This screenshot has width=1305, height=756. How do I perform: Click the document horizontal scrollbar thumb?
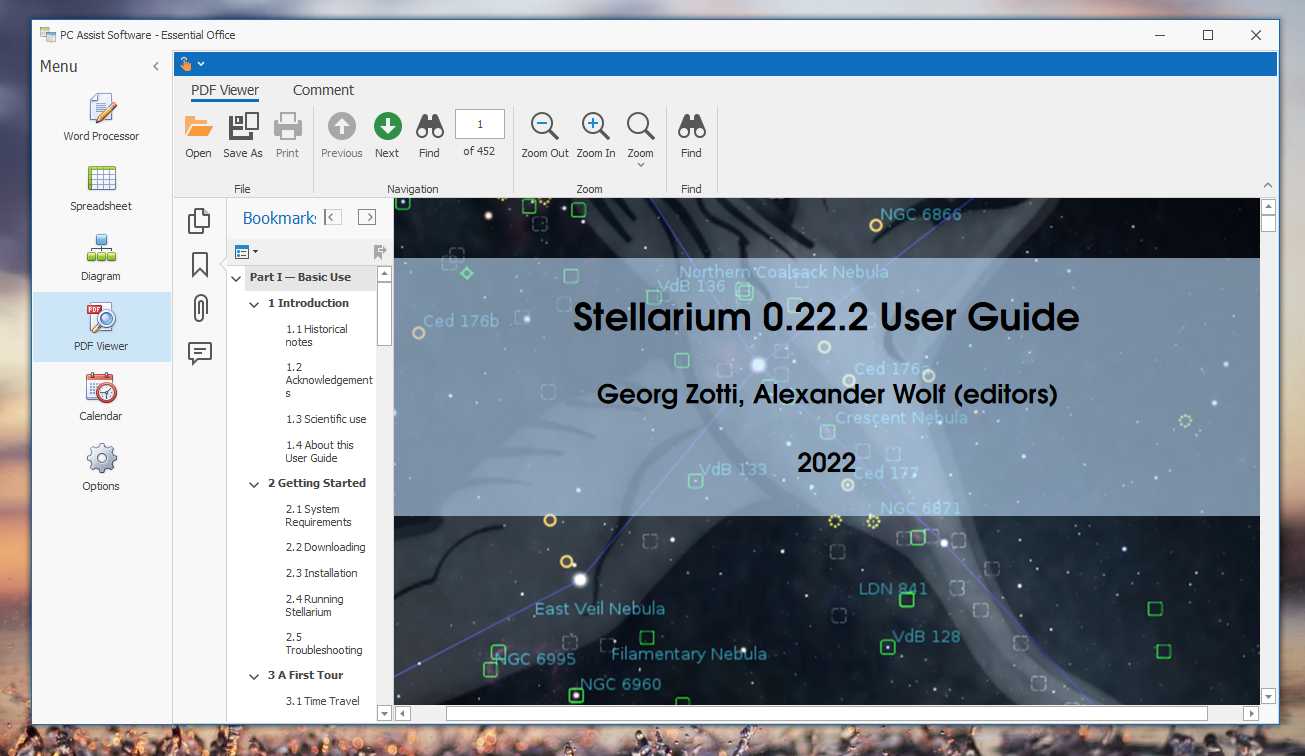point(826,714)
